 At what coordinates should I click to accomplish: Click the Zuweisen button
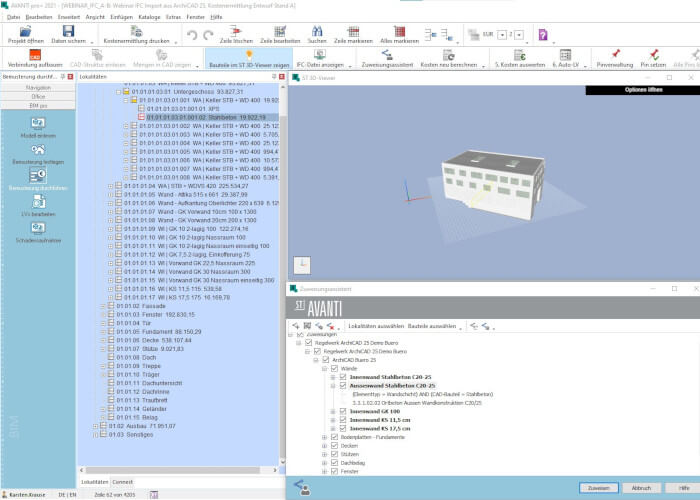pos(599,488)
